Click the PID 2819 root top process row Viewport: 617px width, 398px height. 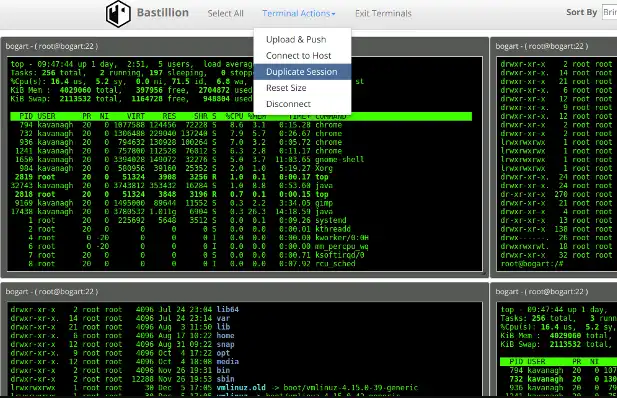(x=169, y=177)
